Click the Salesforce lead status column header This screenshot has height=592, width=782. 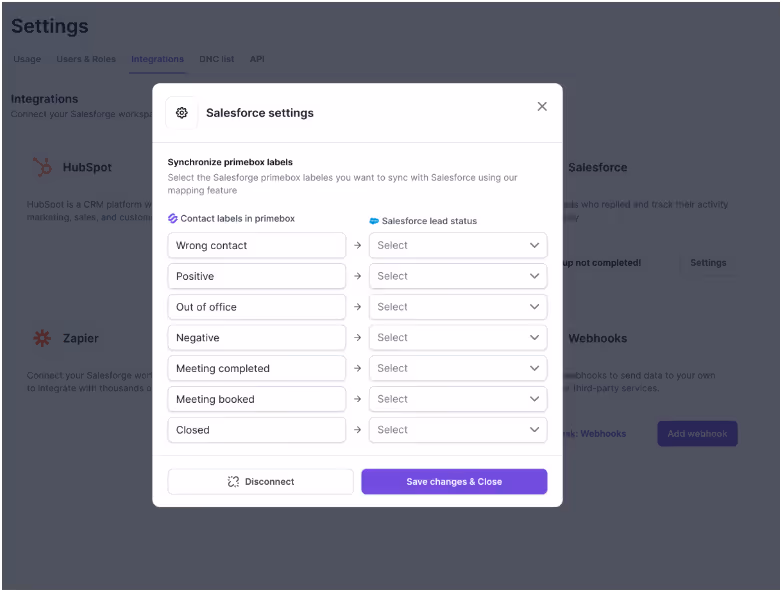coord(429,221)
